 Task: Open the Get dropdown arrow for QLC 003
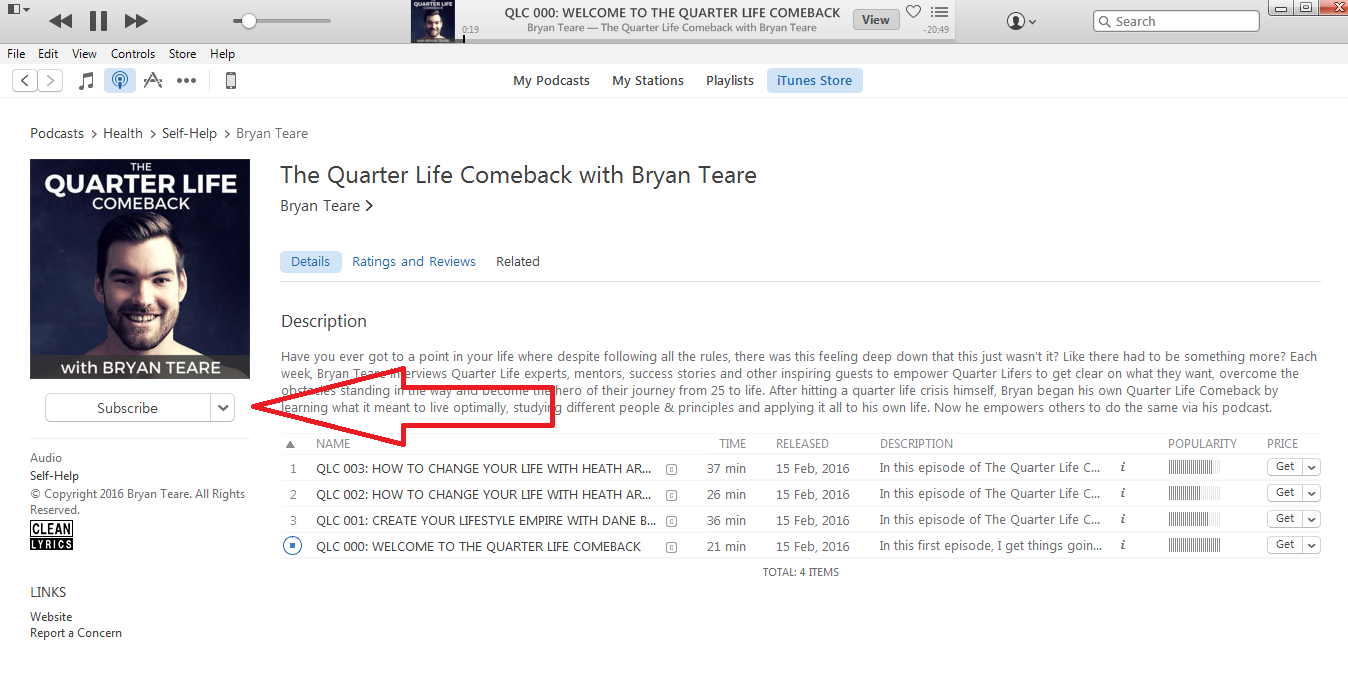coord(1312,467)
